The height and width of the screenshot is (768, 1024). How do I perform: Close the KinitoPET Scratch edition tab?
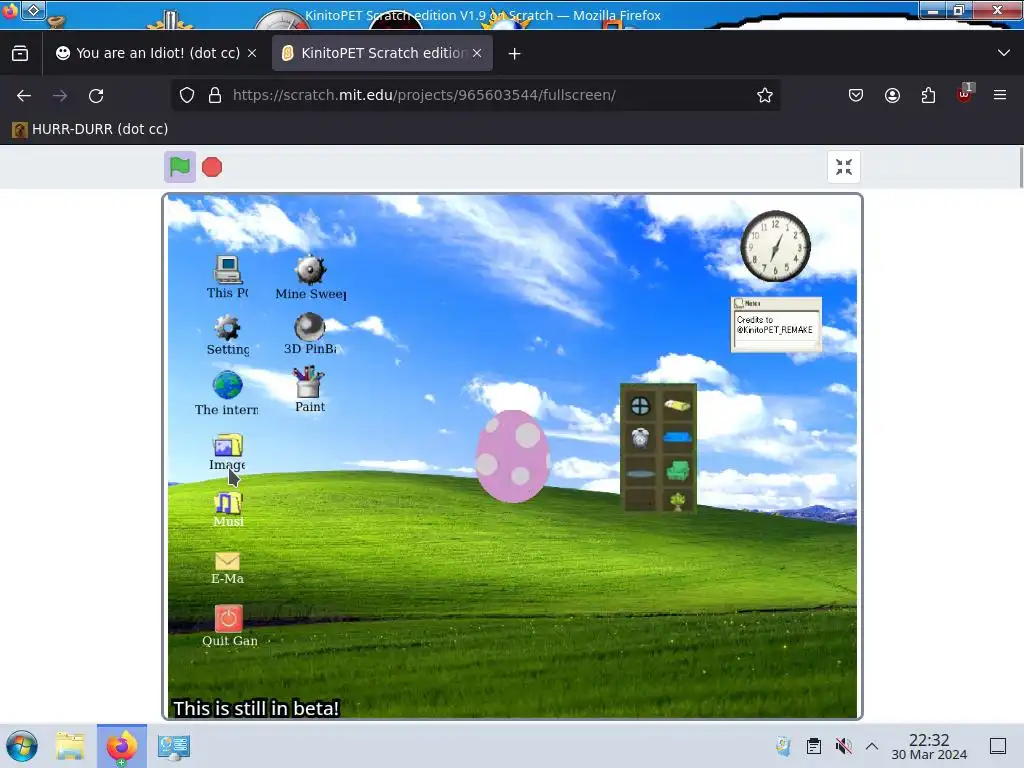point(477,53)
